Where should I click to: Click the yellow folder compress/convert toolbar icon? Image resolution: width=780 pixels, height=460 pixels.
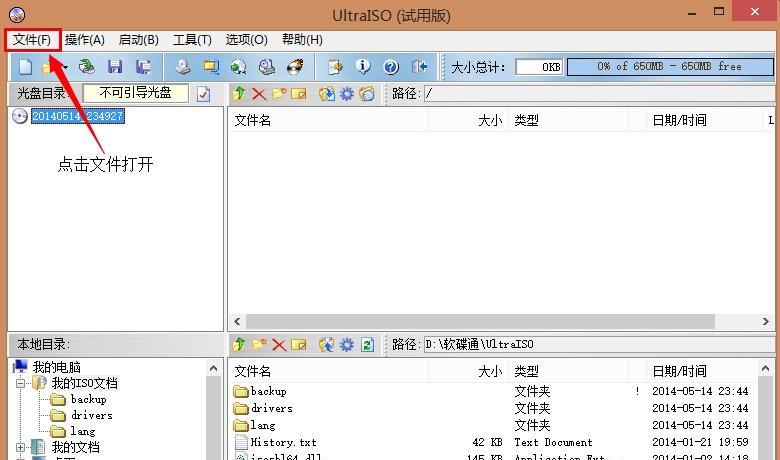tap(211, 67)
